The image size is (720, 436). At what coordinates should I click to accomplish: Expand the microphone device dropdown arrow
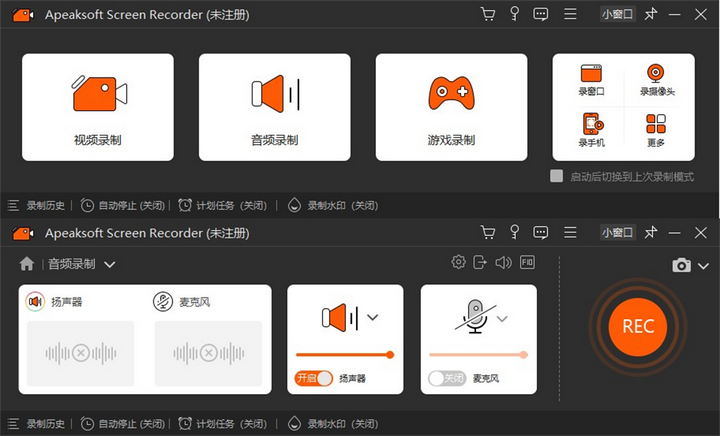(x=502, y=319)
